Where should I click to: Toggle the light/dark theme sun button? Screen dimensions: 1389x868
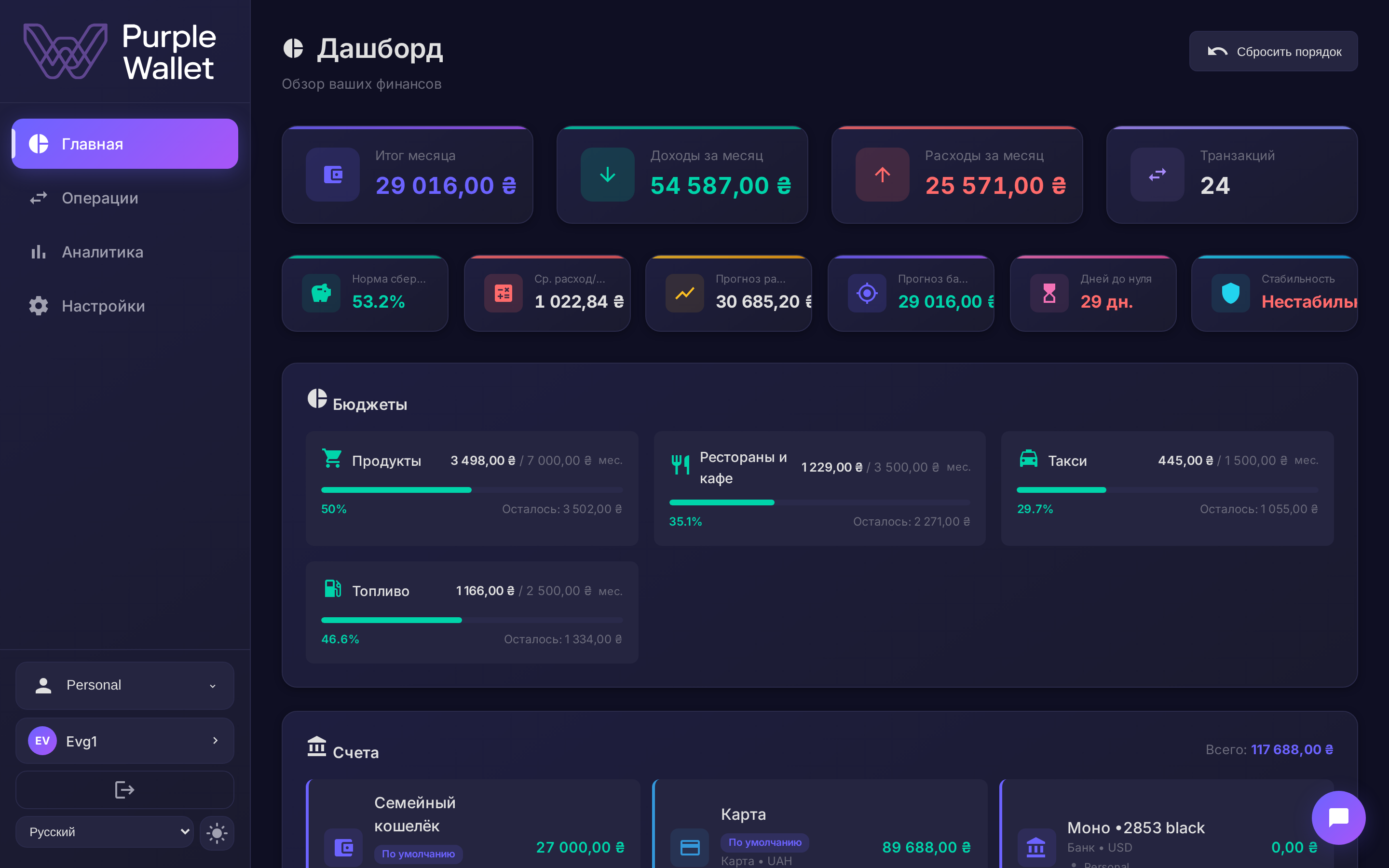[217, 832]
